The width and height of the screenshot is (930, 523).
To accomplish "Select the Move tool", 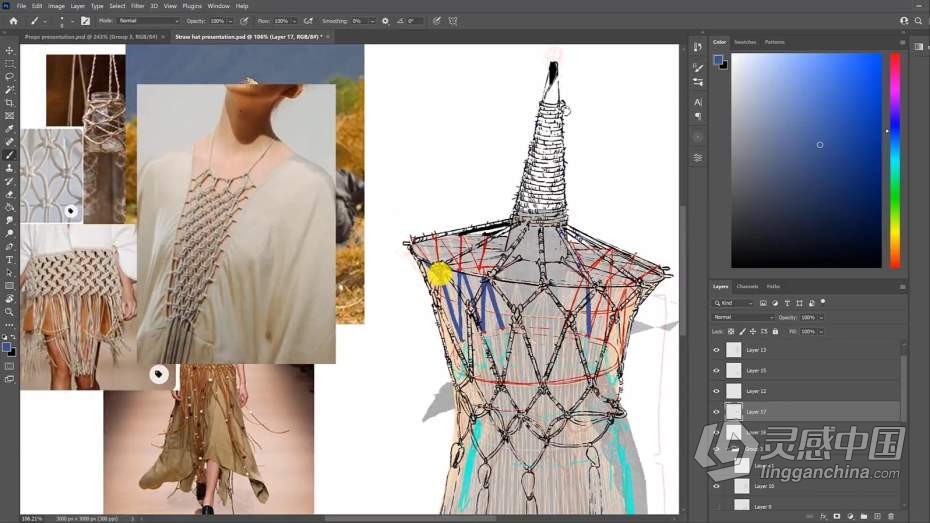I will pyautogui.click(x=10, y=50).
